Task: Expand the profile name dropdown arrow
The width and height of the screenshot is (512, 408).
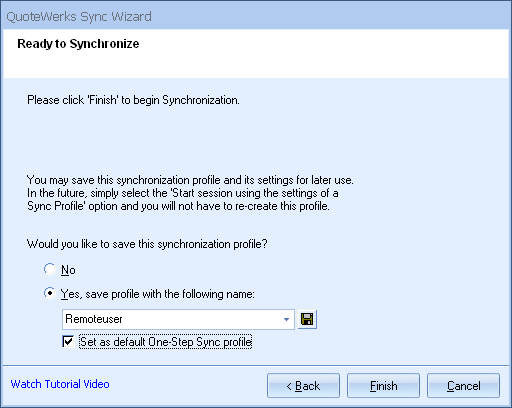Action: coord(286,319)
